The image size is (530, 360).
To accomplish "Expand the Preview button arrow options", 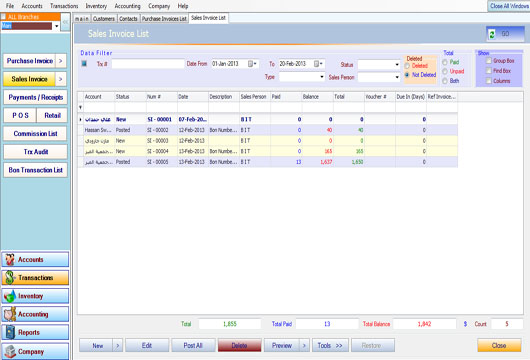I will point(304,346).
